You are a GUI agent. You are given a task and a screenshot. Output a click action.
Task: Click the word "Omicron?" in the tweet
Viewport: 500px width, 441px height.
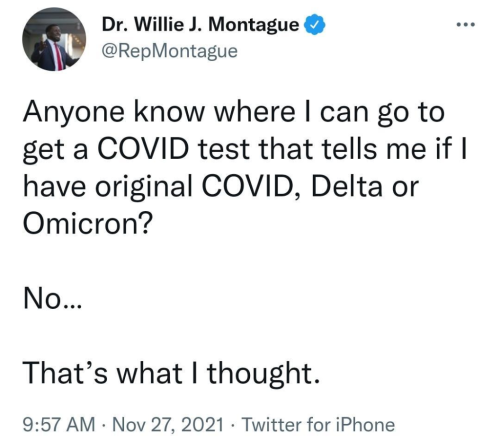(x=87, y=223)
